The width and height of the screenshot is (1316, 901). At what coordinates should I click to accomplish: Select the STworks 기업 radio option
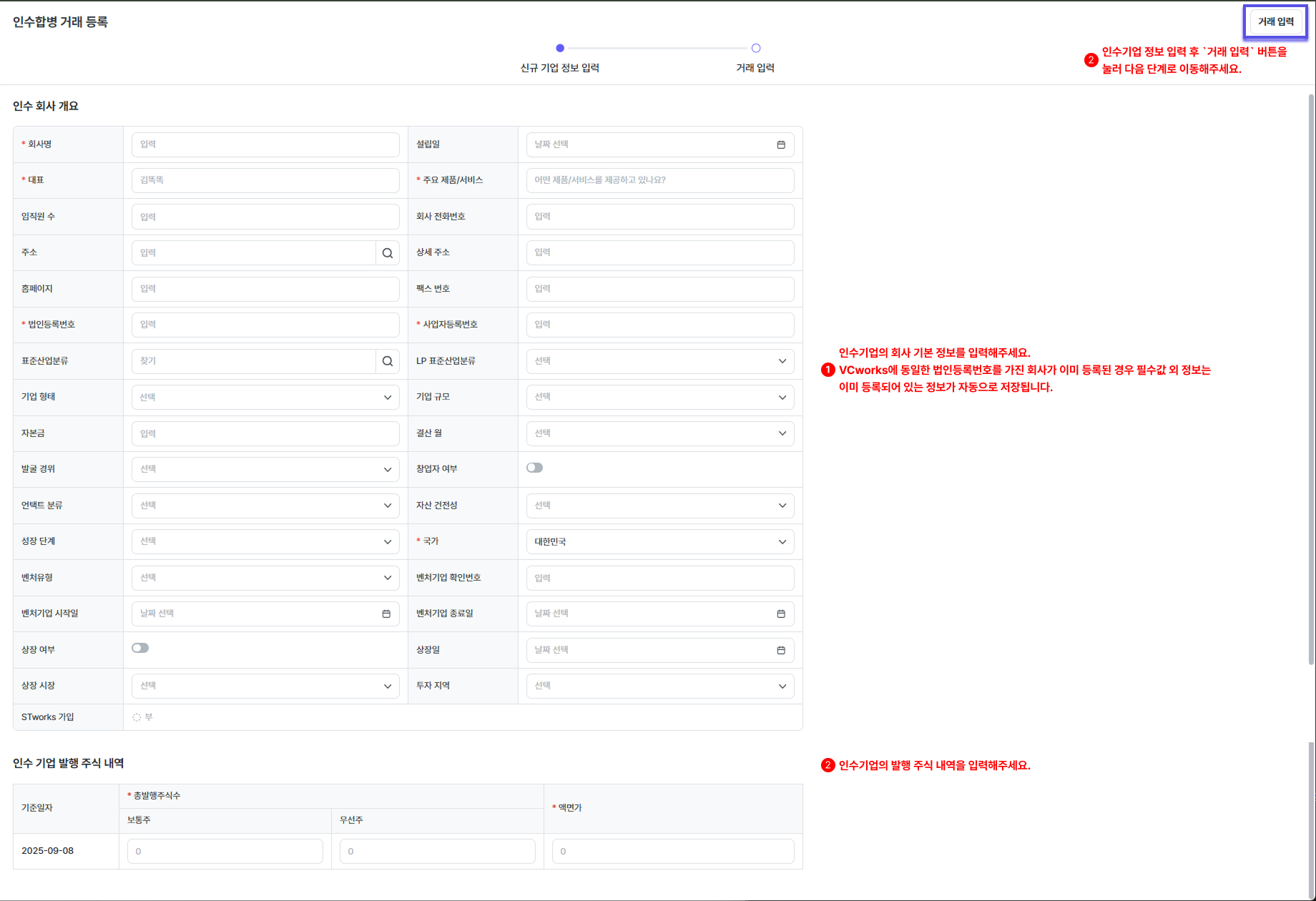coord(137,717)
